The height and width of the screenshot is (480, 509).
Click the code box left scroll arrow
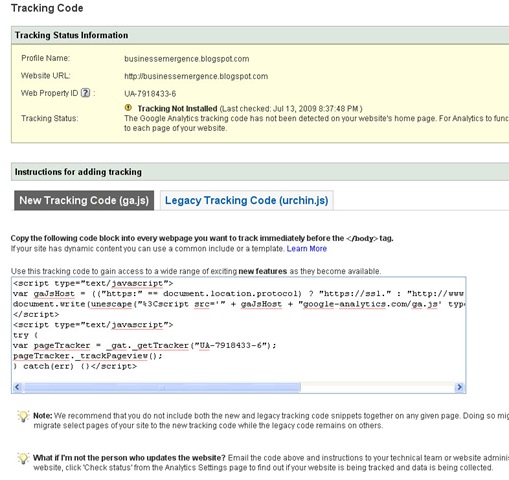[17, 387]
